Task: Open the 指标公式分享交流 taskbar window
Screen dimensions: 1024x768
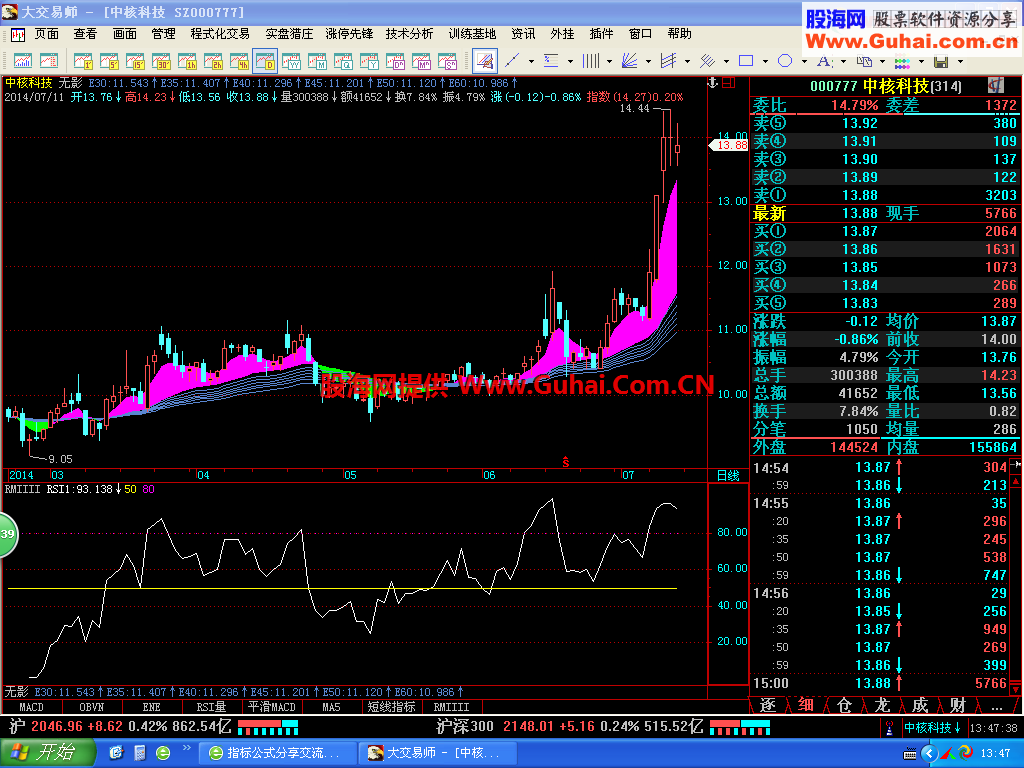Action: [276, 753]
